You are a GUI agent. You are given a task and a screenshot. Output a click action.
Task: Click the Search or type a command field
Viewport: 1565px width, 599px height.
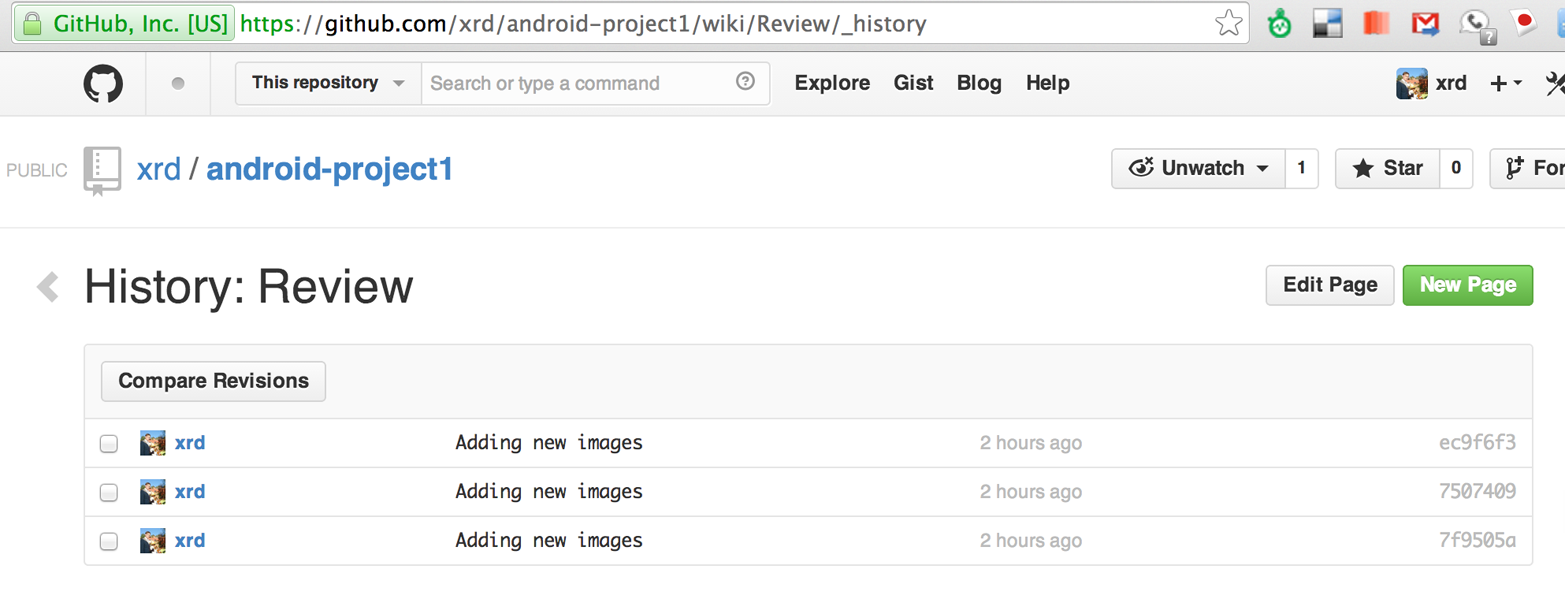pos(580,83)
